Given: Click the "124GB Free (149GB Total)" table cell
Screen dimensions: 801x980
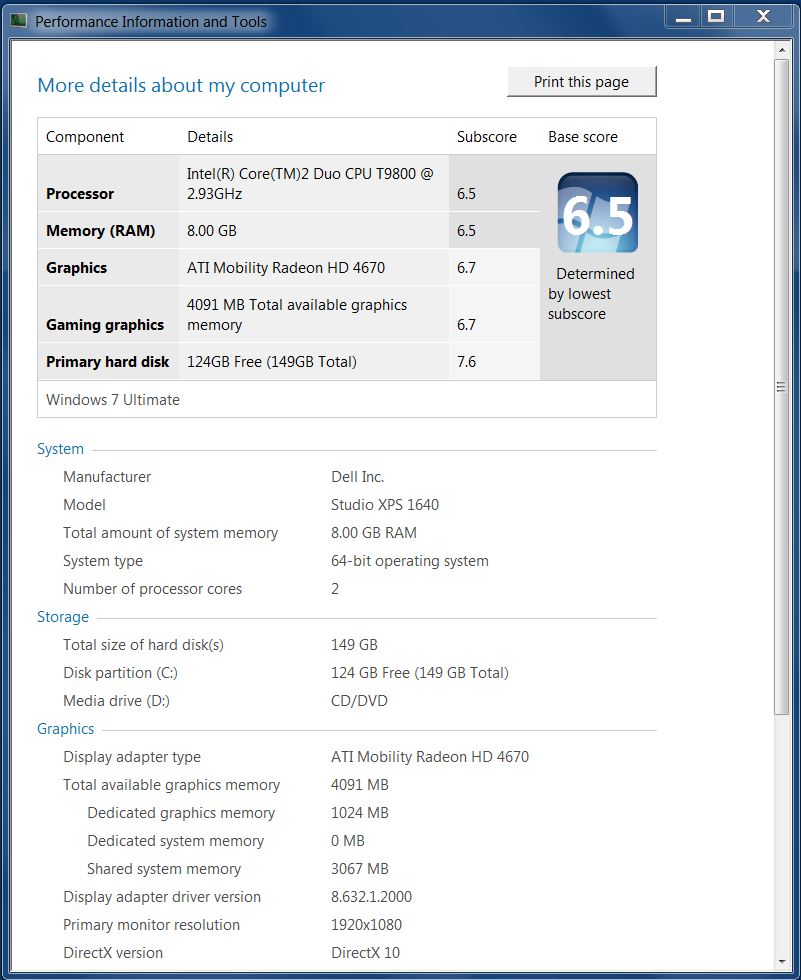Looking at the screenshot, I should pyautogui.click(x=272, y=362).
